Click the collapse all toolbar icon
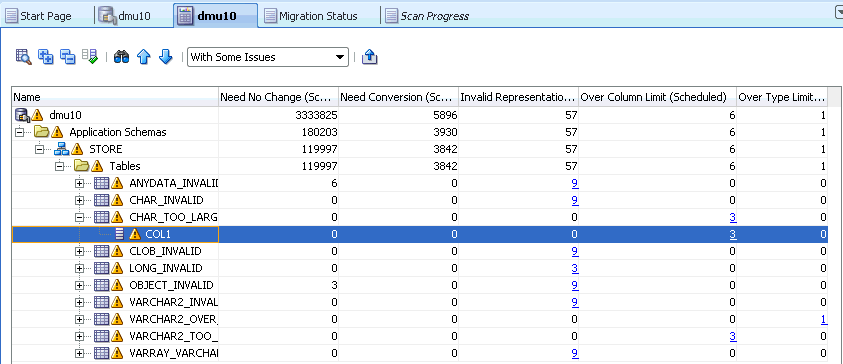Viewport: 843px width, 364px height. [68, 56]
